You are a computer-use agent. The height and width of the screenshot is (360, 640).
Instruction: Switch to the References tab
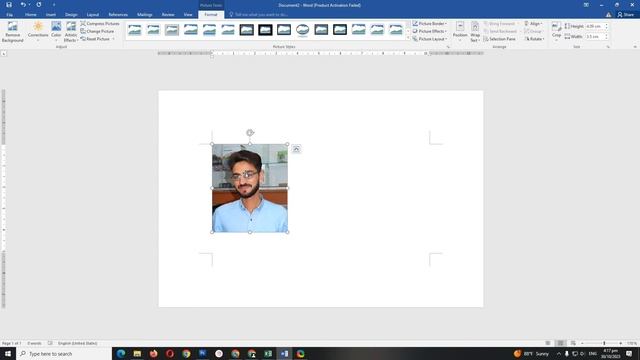click(118, 15)
